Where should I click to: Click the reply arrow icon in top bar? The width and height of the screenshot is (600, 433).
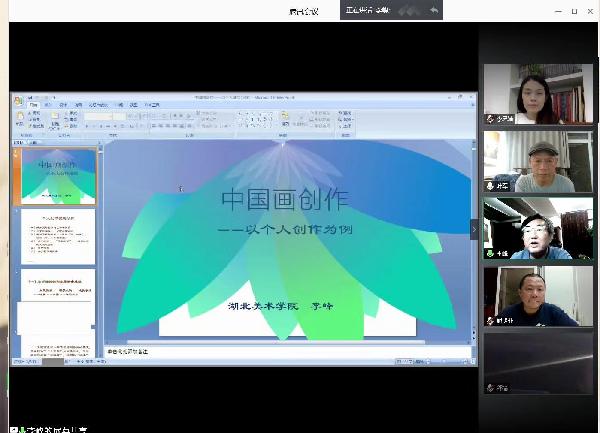[x=433, y=10]
